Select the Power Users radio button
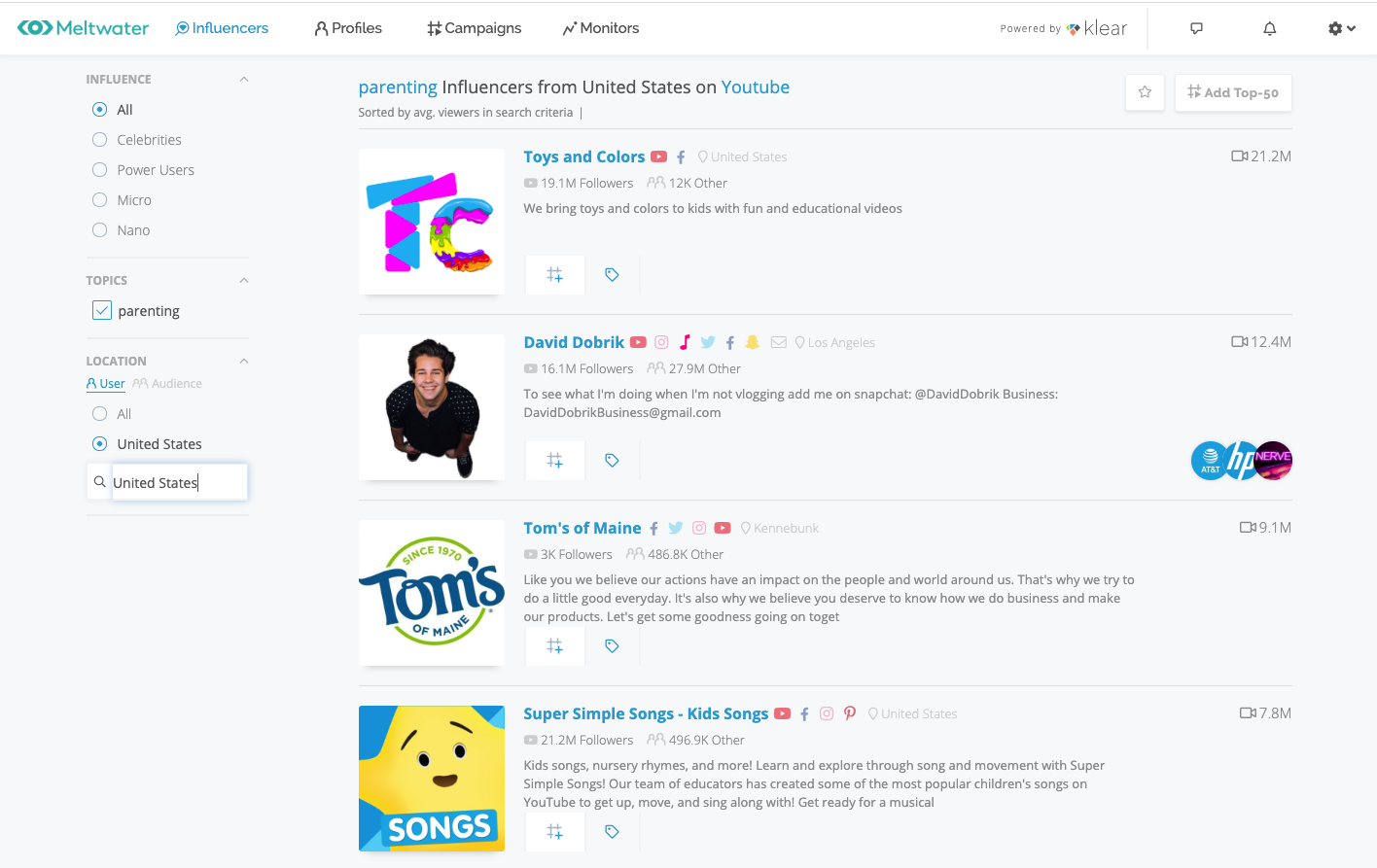Screen dimensions: 1377x868 click(x=99, y=170)
